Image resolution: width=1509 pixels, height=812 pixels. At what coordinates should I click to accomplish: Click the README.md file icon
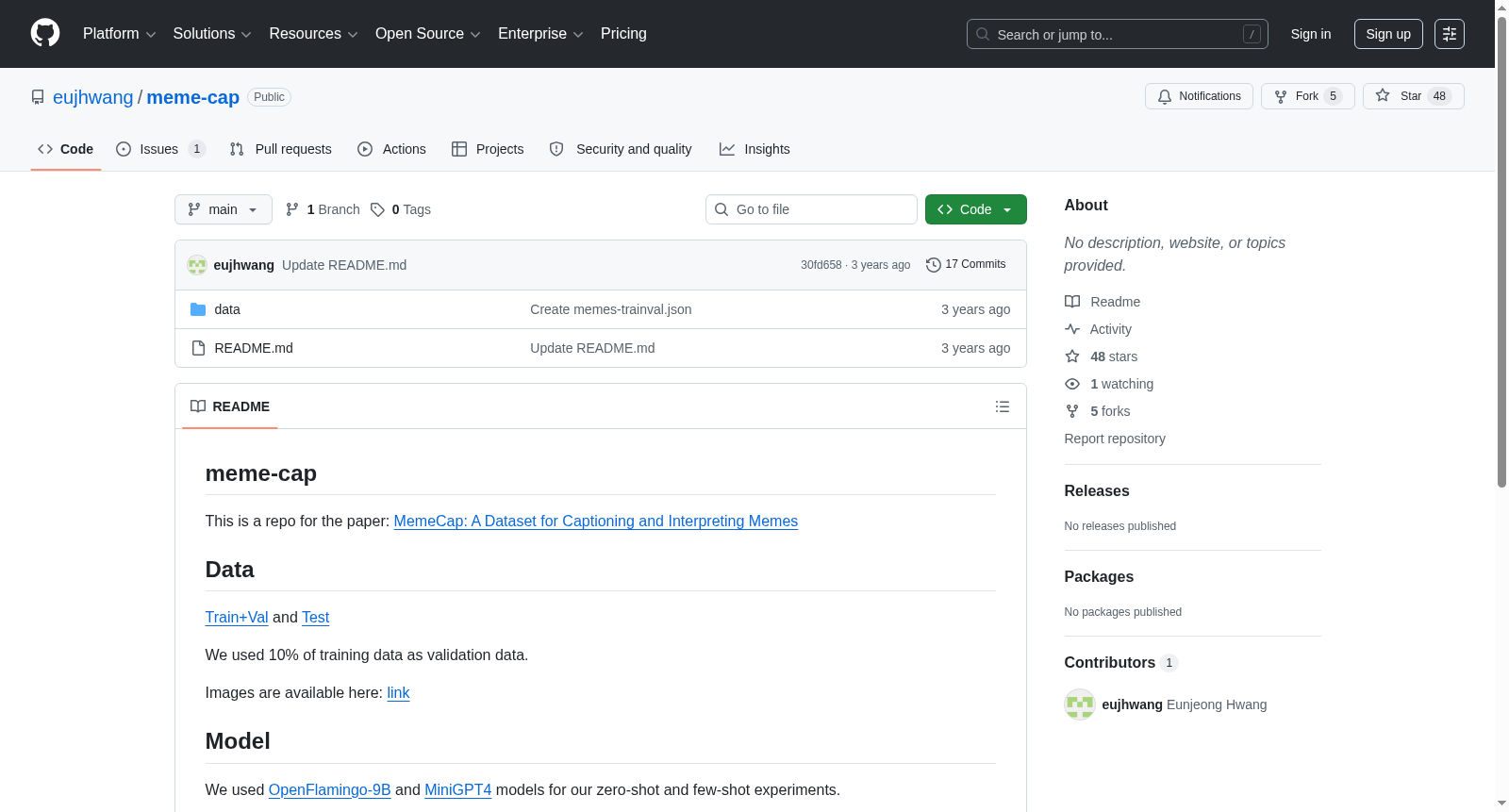point(198,348)
